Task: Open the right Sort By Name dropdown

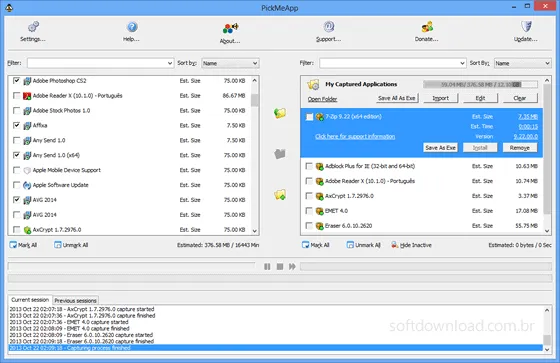Action: pos(522,63)
